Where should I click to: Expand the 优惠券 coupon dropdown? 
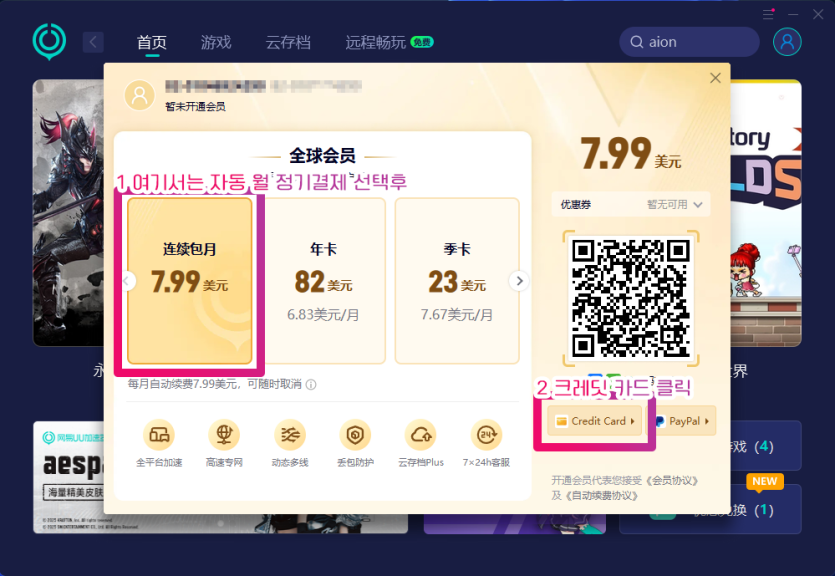(631, 204)
